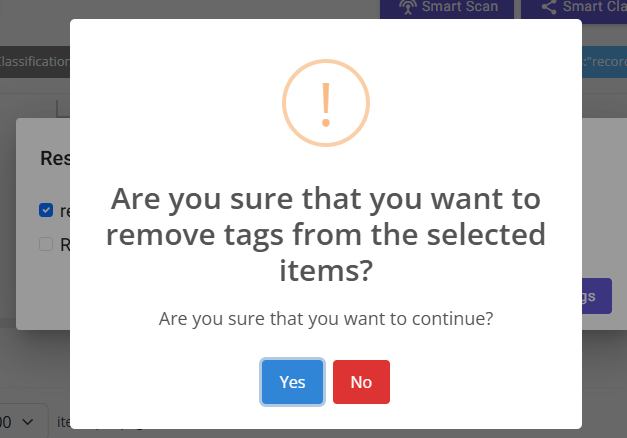Click the share icon on Smart Classify

click(549, 7)
